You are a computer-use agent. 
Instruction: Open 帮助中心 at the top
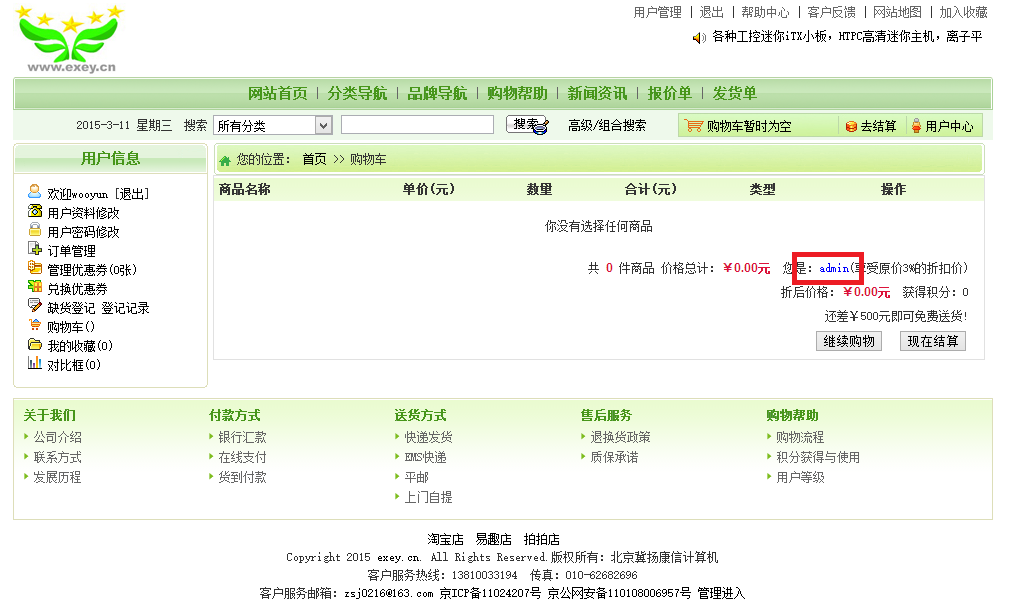pos(765,12)
